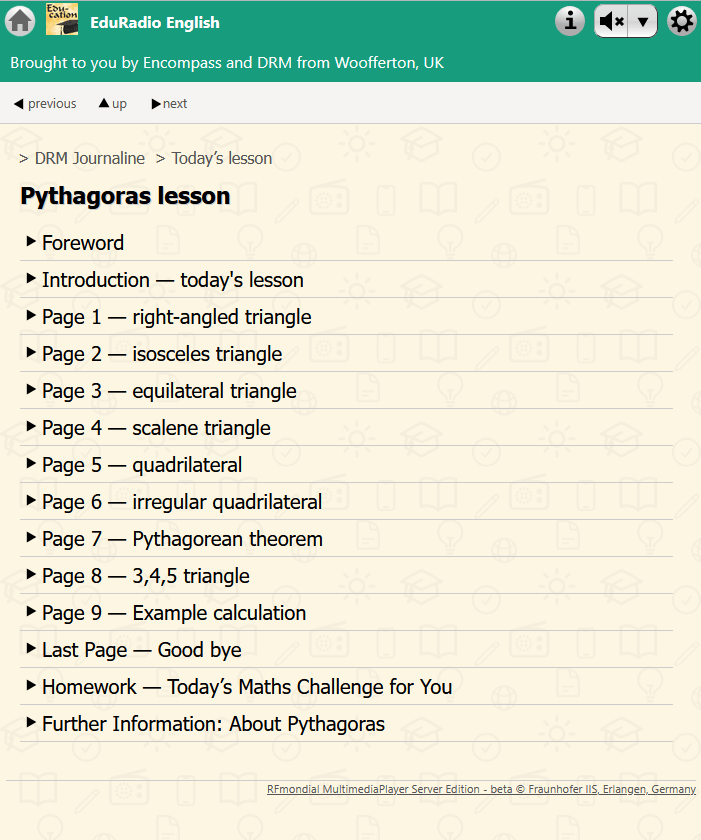The width and height of the screenshot is (701, 840).
Task: Open Page 6 — irregular quadrilateral
Action: [x=346, y=501]
